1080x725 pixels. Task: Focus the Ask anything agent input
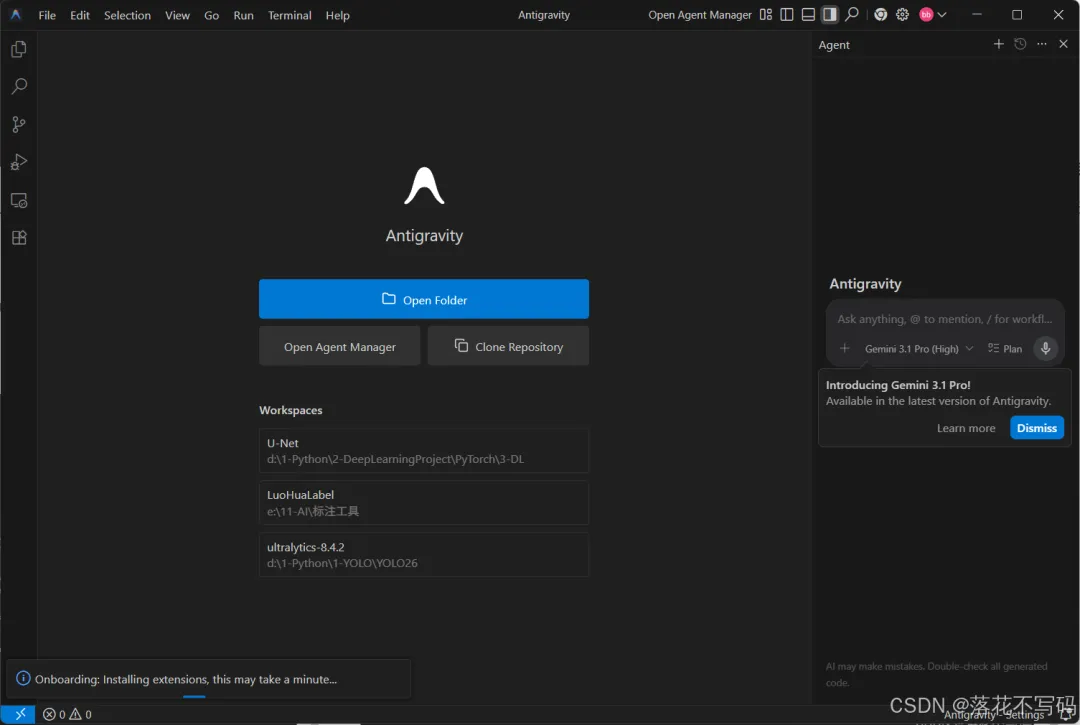coord(944,319)
